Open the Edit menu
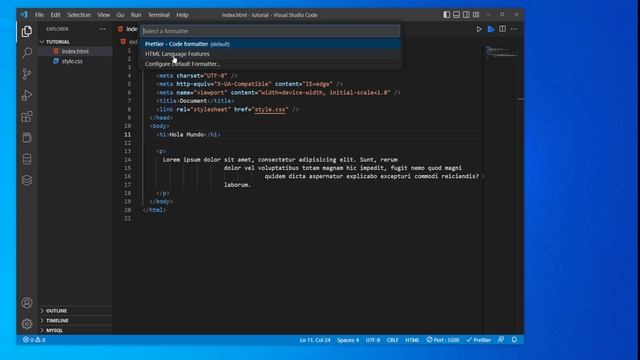Viewport: 640px width, 360px height. pos(56,15)
